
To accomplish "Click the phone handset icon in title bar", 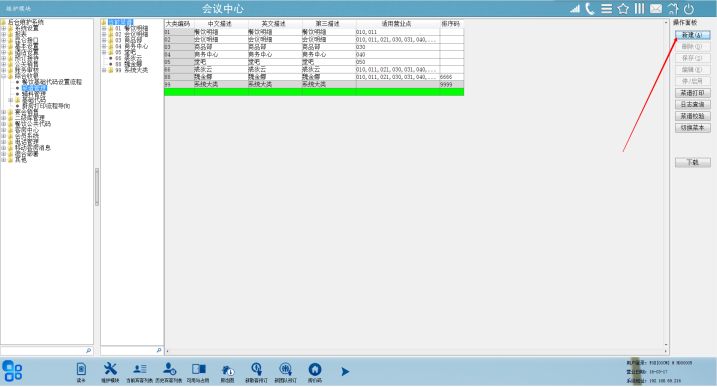I will pos(590,9).
